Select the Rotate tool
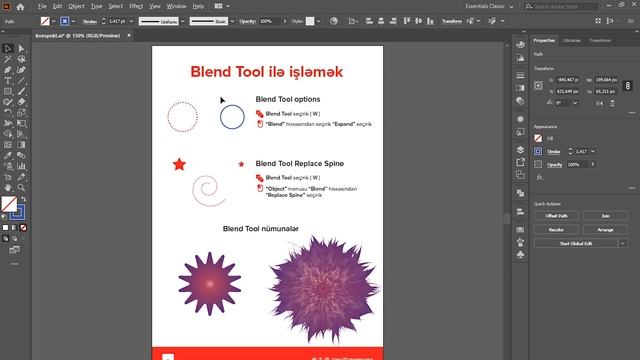The image size is (640, 360). 8,112
